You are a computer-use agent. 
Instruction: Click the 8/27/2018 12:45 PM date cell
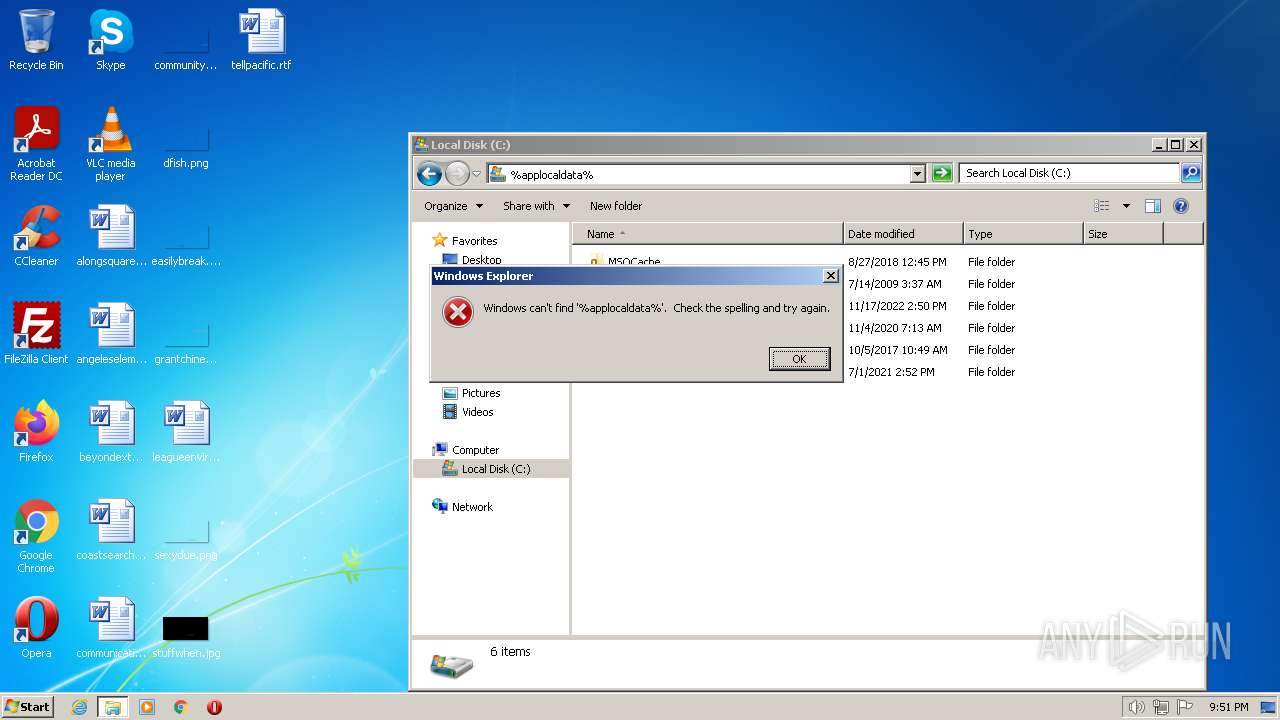897,262
